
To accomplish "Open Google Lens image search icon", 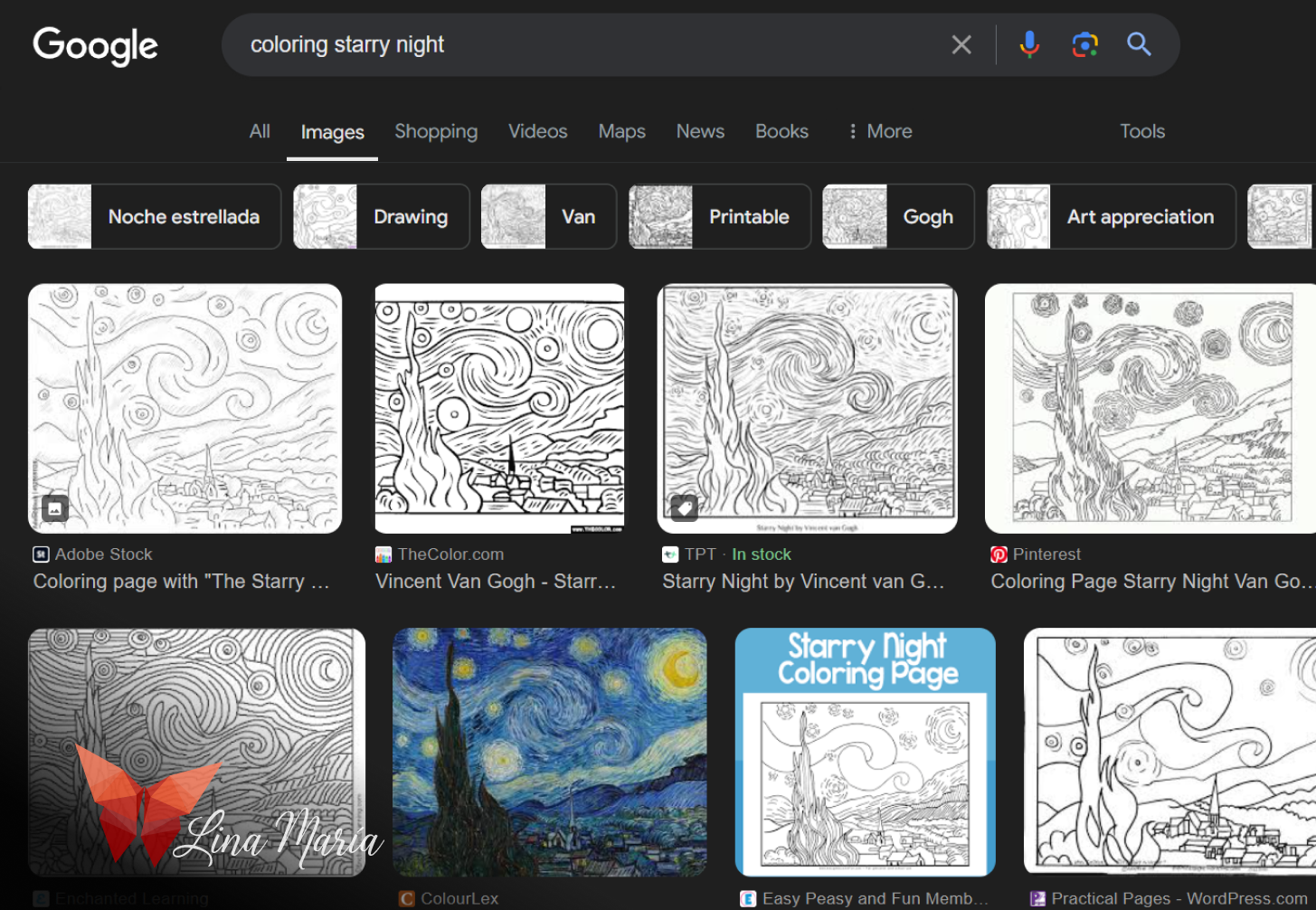I will coord(1084,44).
